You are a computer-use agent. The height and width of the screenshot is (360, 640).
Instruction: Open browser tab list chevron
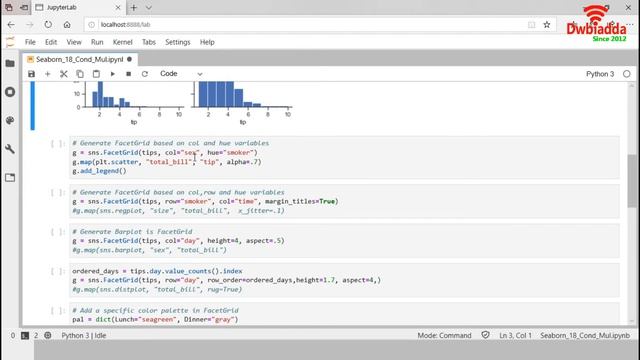click(x=149, y=7)
